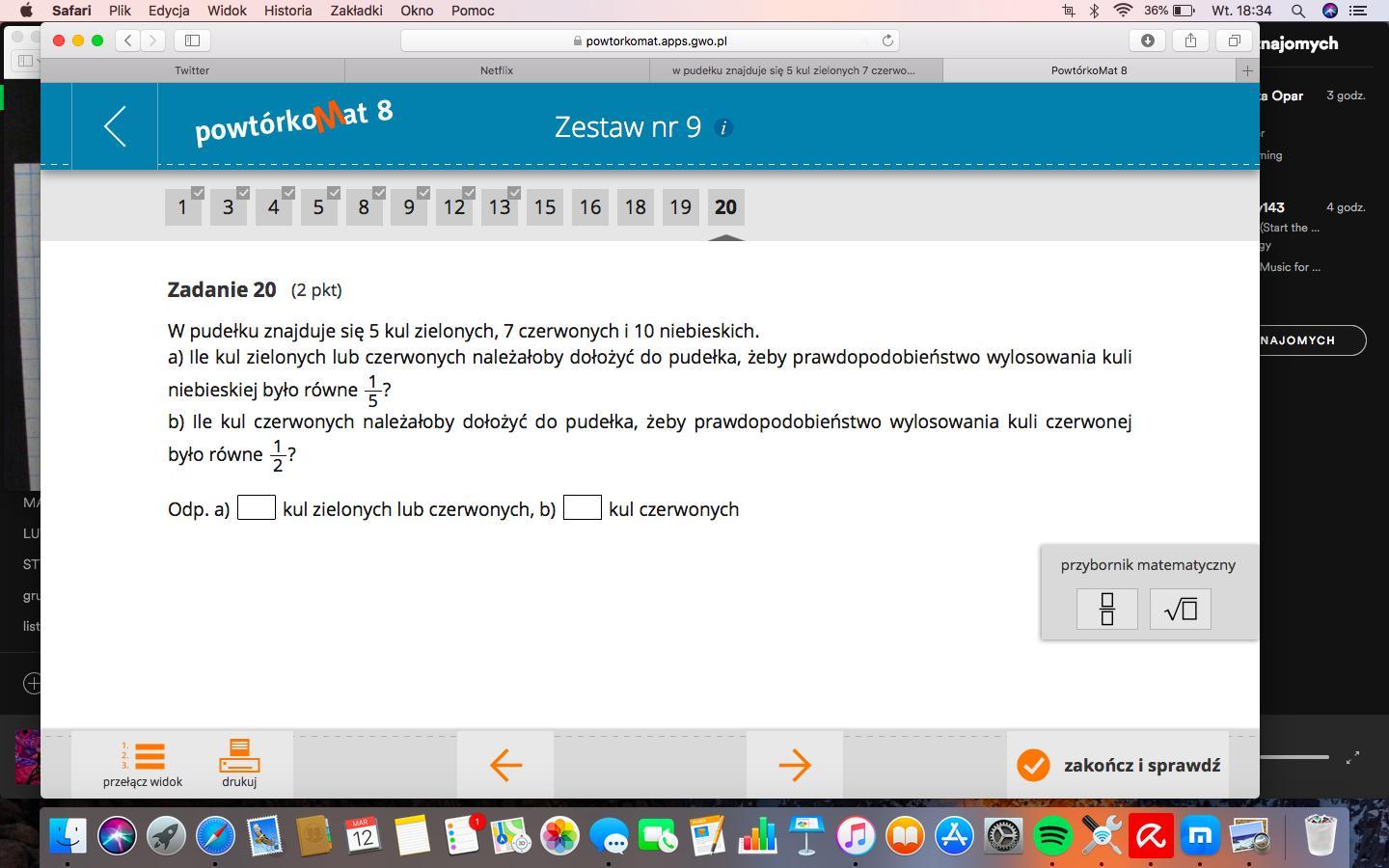Click ZNAJOMYCH button in Spotify window

click(x=1313, y=340)
